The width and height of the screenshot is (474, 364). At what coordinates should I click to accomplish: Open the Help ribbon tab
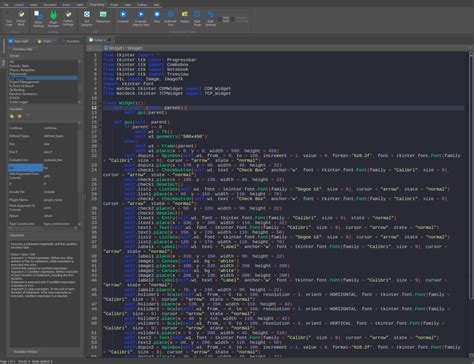[156, 5]
